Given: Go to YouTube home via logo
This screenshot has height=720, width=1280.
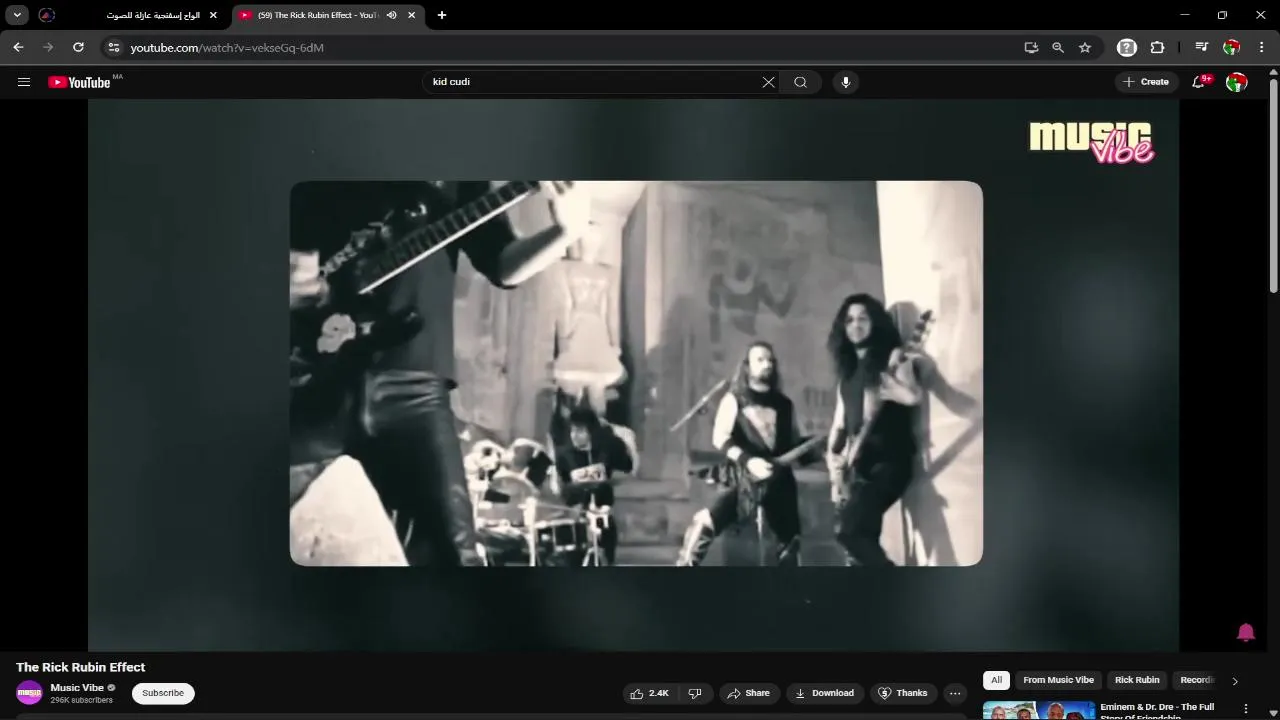Looking at the screenshot, I should coord(79,82).
